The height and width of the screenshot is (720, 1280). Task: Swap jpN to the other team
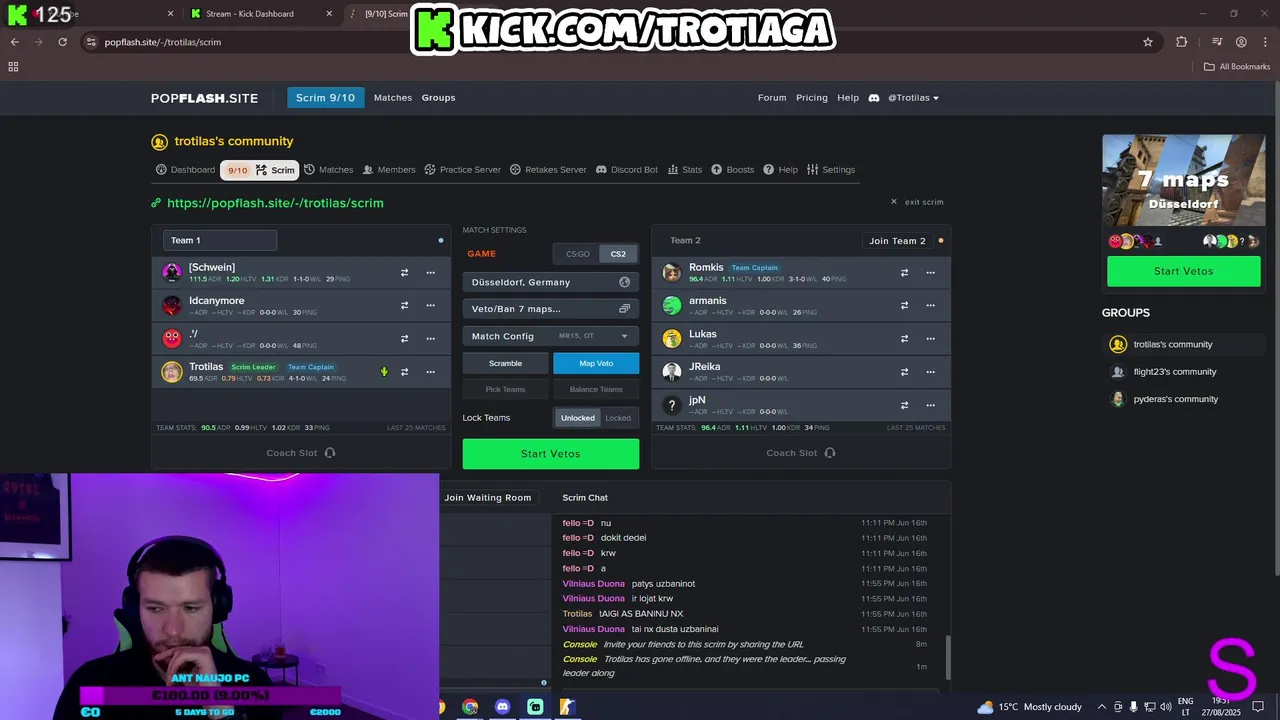(904, 405)
